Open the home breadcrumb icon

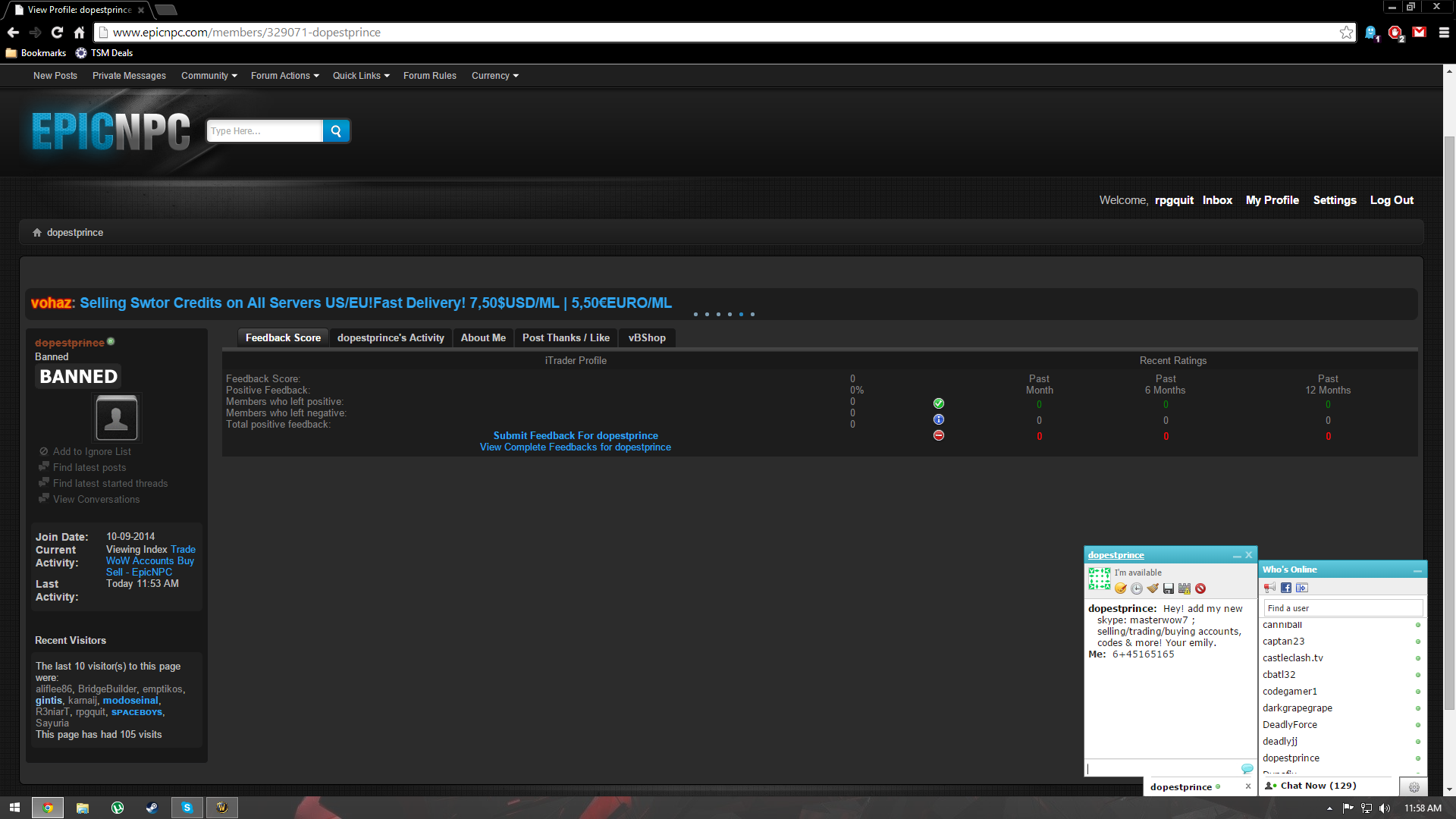click(x=37, y=233)
